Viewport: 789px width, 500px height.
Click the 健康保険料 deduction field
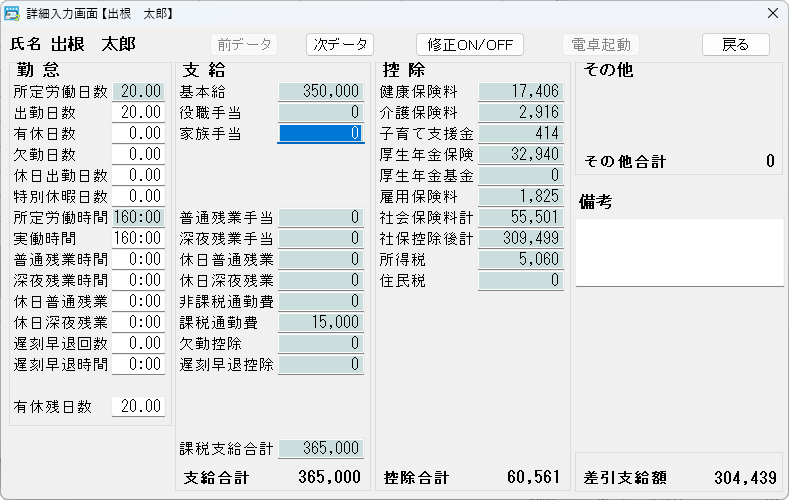point(520,91)
